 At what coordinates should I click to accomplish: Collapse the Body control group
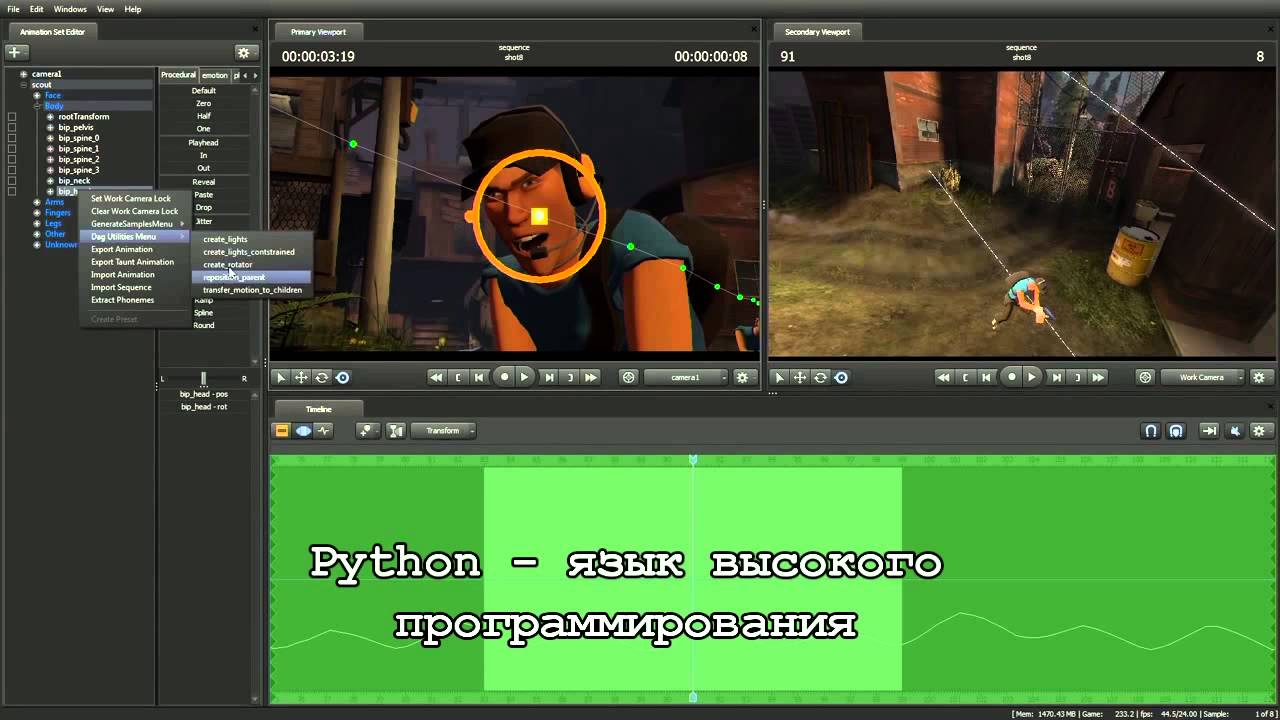coord(37,106)
